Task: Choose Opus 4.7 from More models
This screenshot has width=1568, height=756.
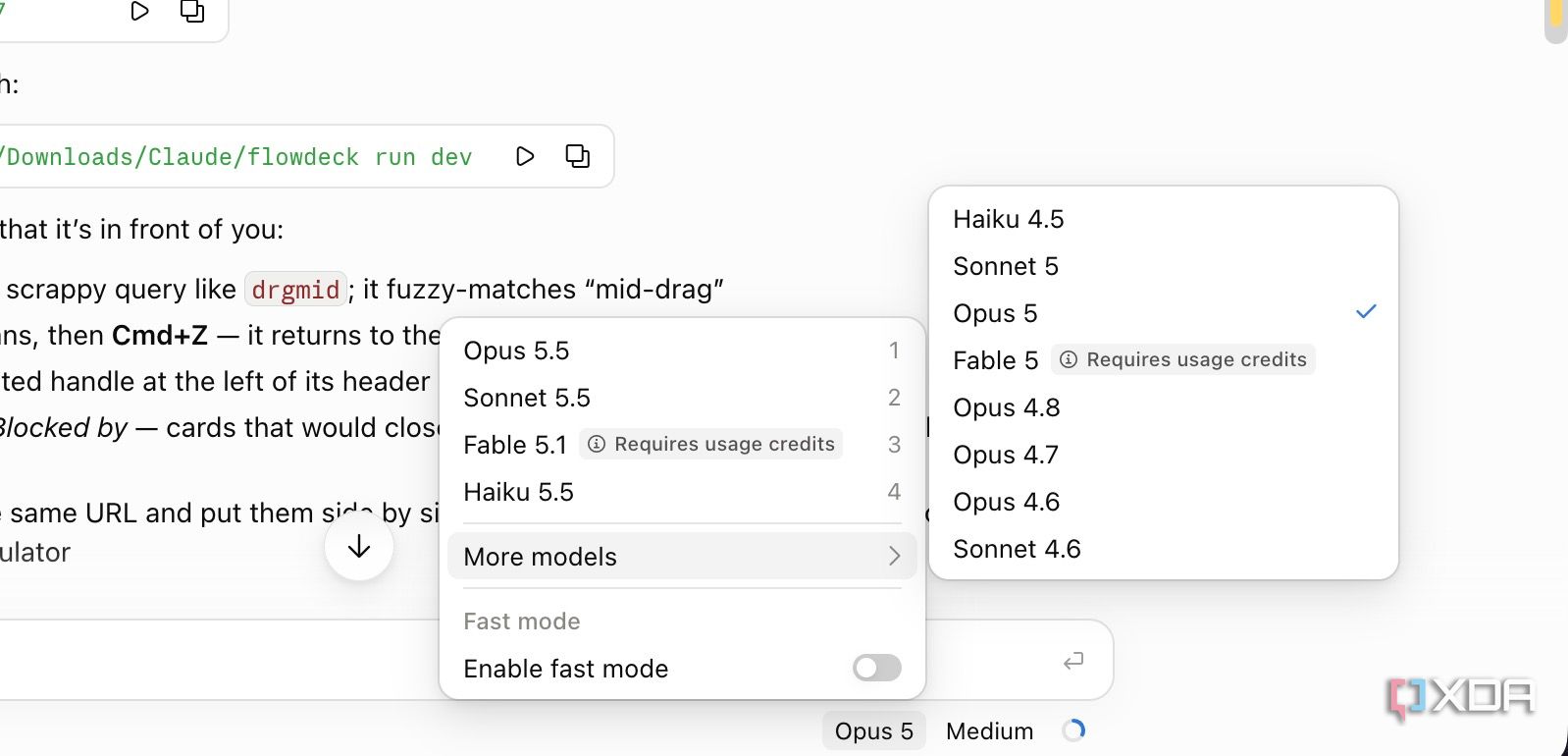Action: [1164, 455]
